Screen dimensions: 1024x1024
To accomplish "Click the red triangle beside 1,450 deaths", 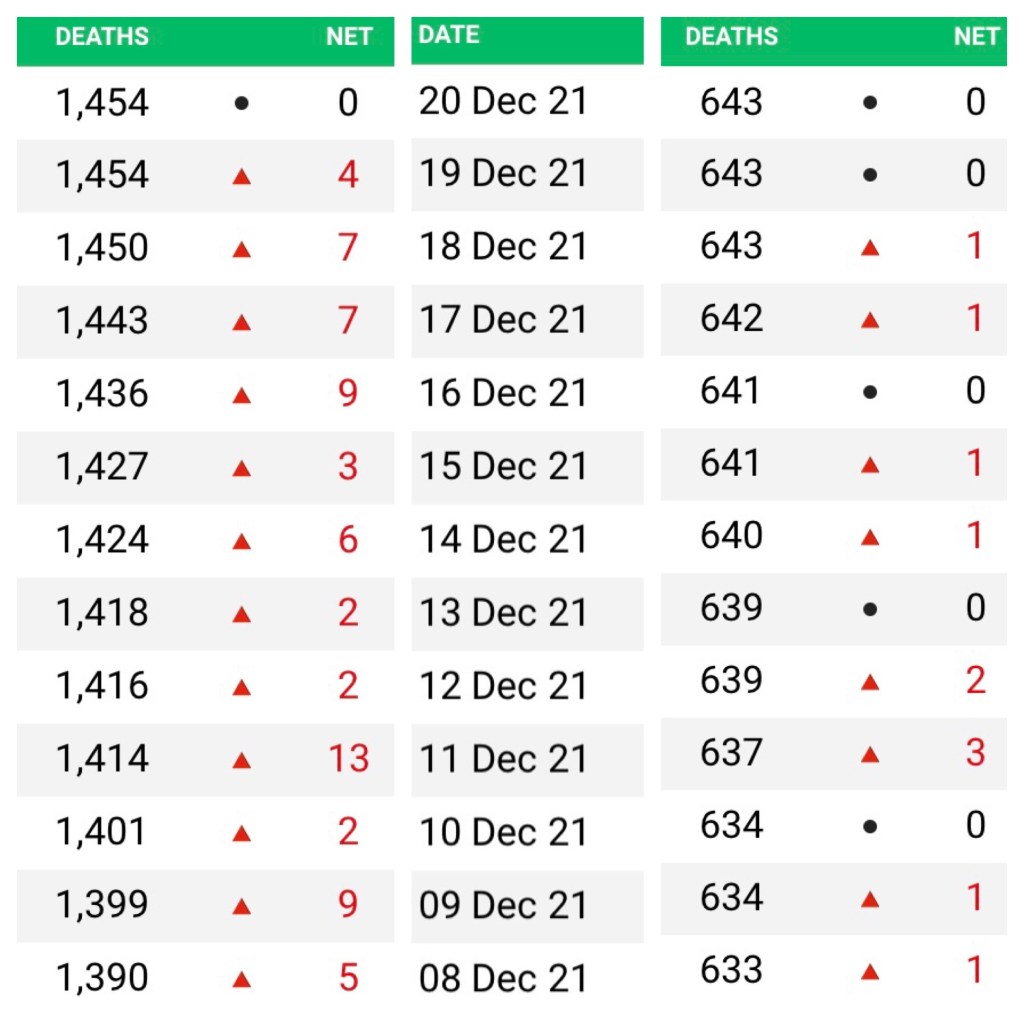I will pyautogui.click(x=241, y=250).
